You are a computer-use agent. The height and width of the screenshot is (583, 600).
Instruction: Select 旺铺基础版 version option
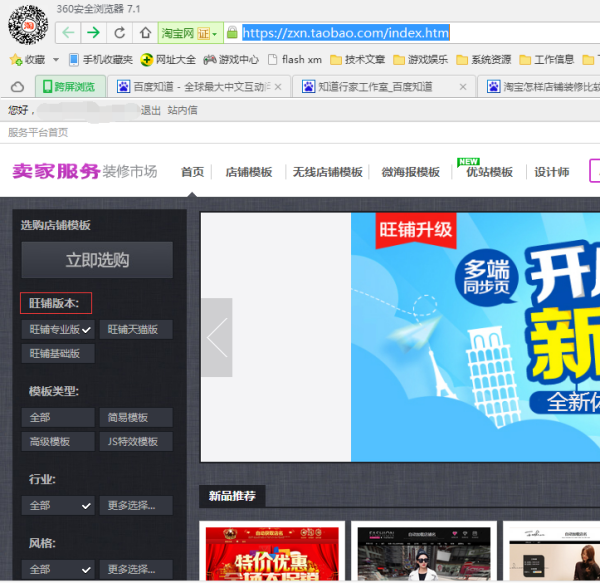pyautogui.click(x=58, y=353)
